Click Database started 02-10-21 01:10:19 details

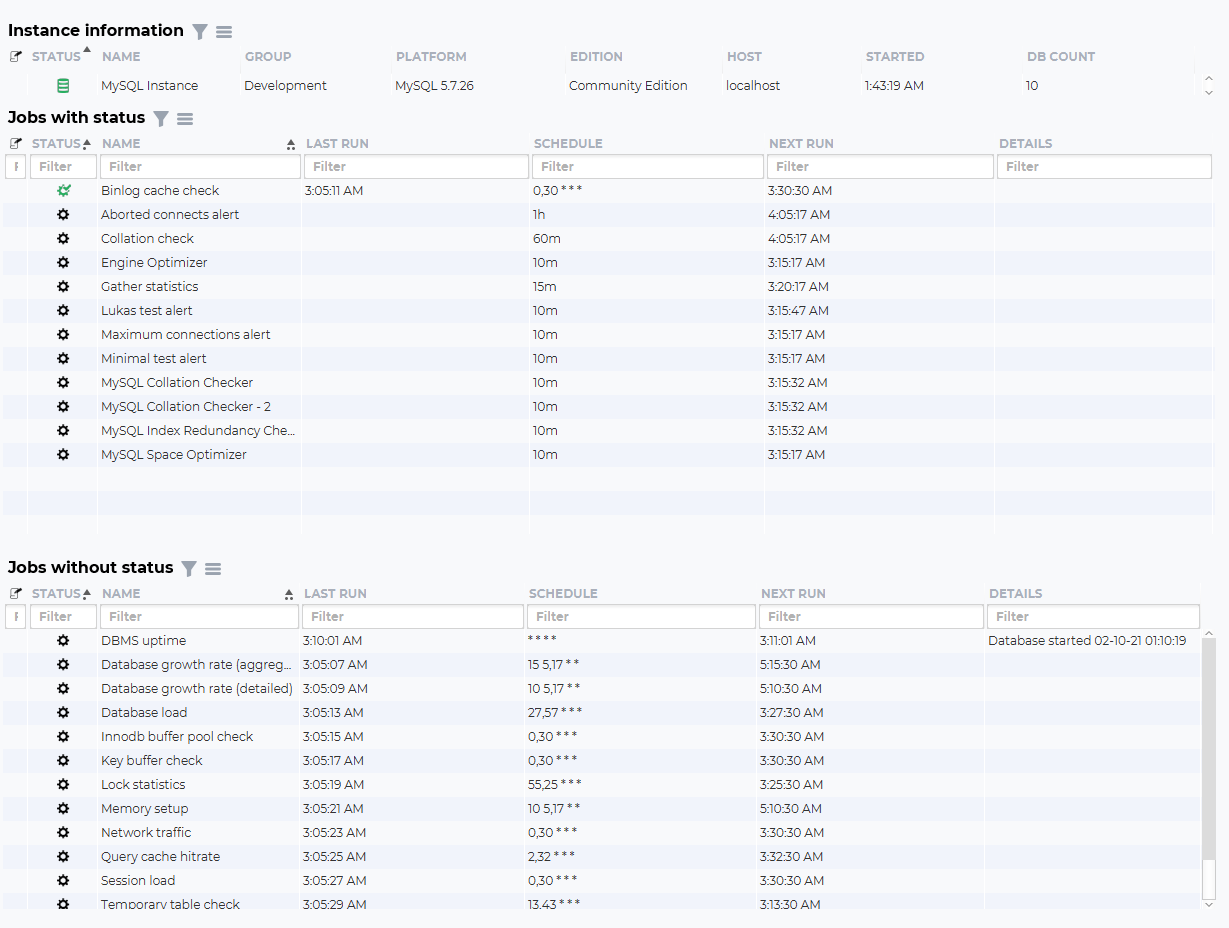pos(1087,640)
